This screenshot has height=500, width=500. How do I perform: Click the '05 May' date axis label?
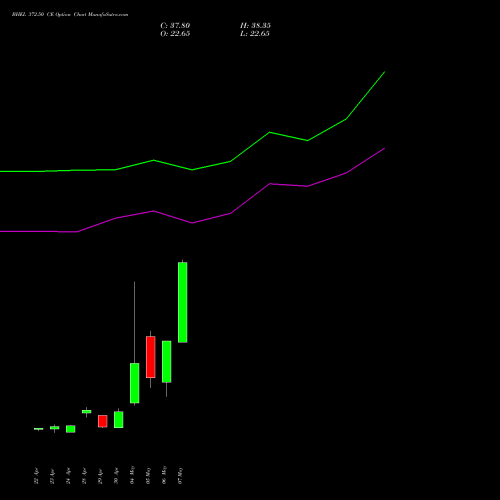[x=148, y=475]
